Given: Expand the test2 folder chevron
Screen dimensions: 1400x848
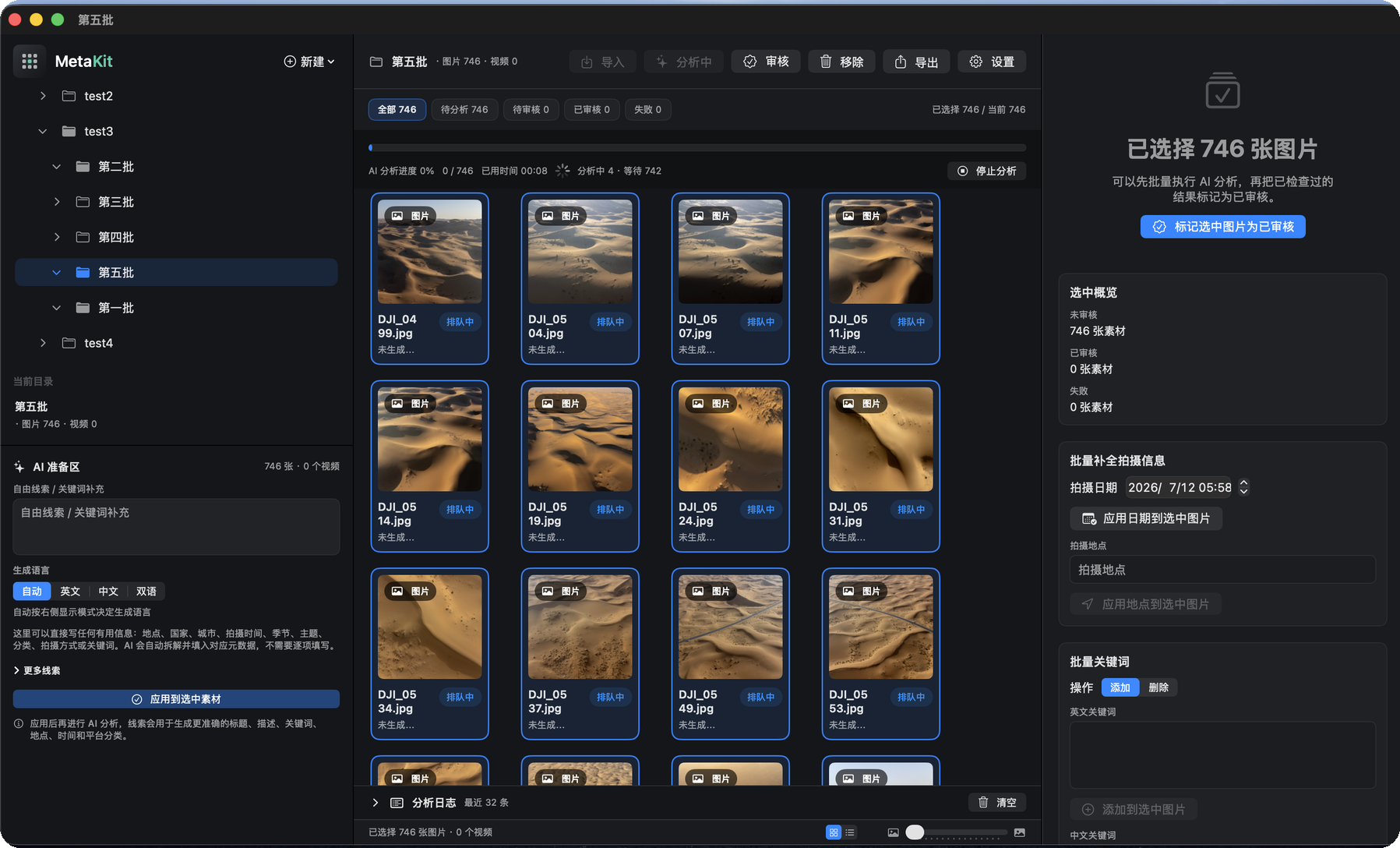Looking at the screenshot, I should tap(43, 96).
